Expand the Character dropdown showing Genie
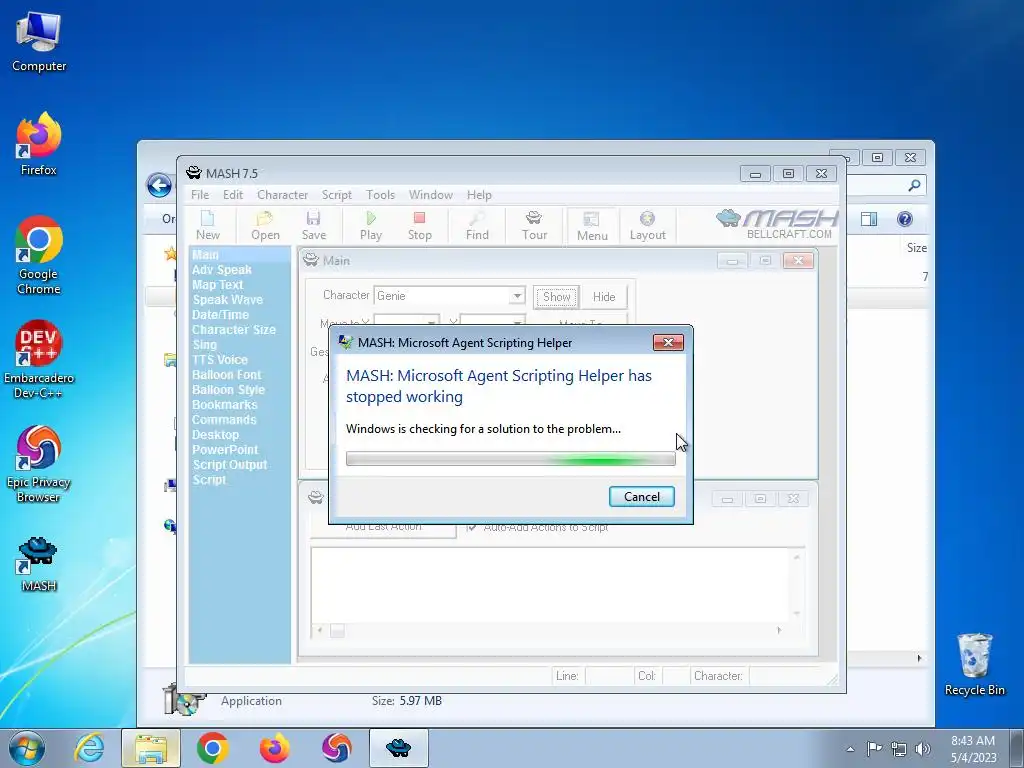 (517, 296)
